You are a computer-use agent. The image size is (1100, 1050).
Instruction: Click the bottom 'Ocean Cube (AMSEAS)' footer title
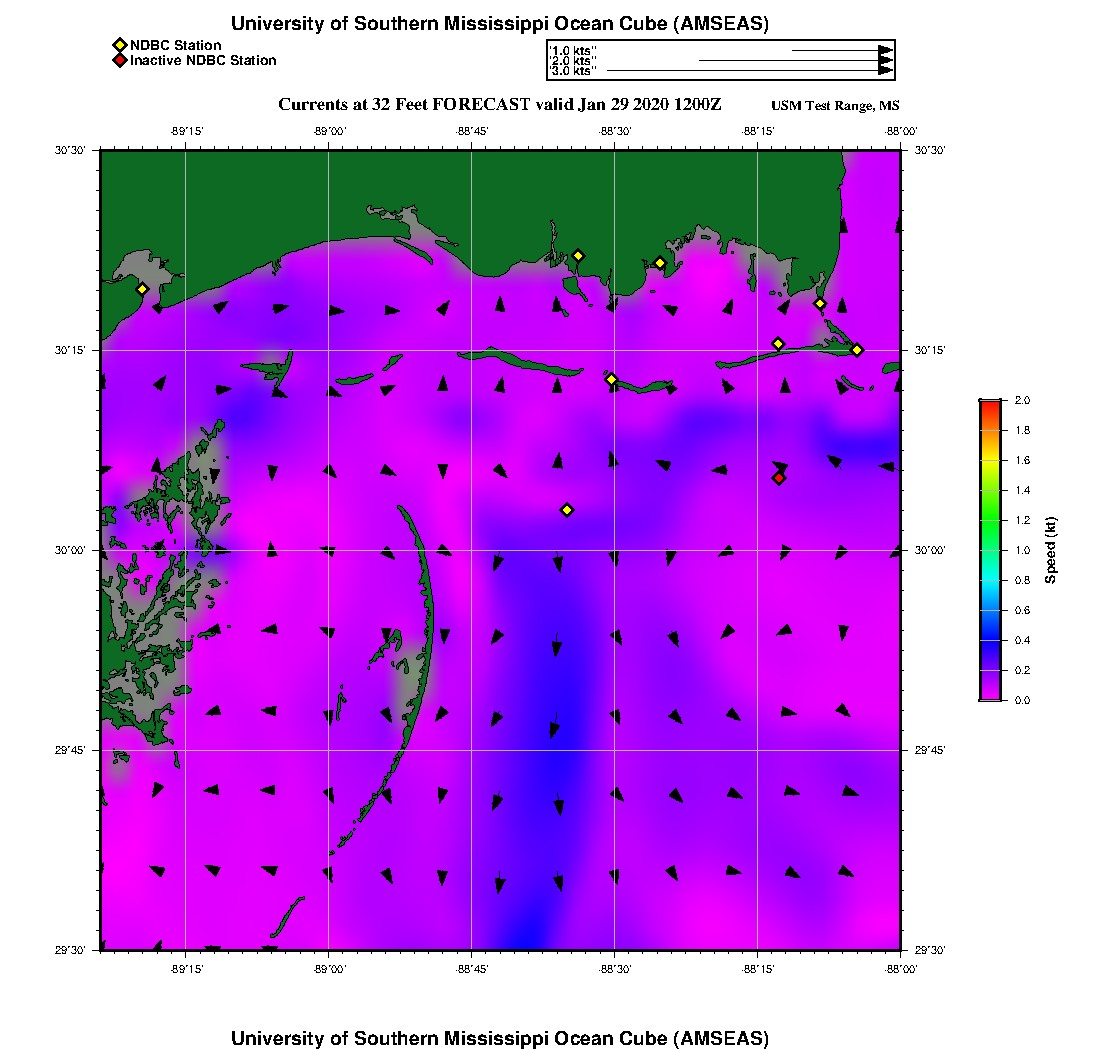[x=500, y=1038]
